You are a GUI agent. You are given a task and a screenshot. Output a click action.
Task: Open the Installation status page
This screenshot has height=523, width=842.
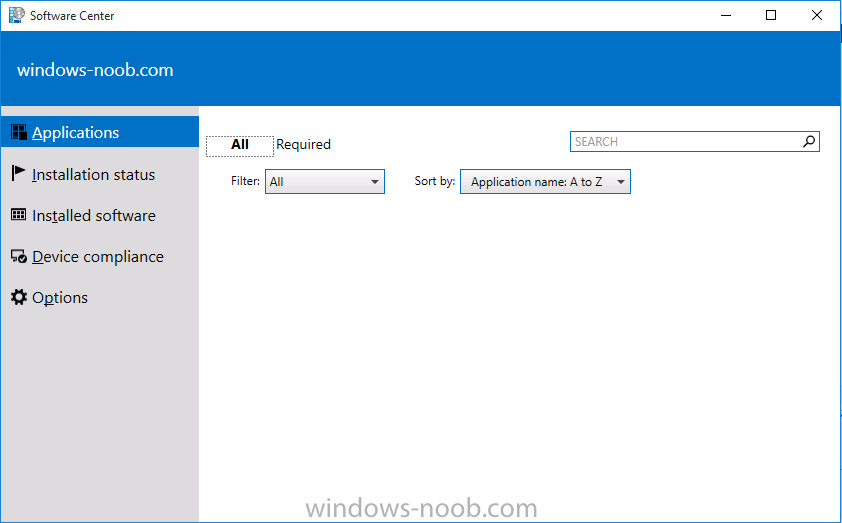[x=93, y=175]
